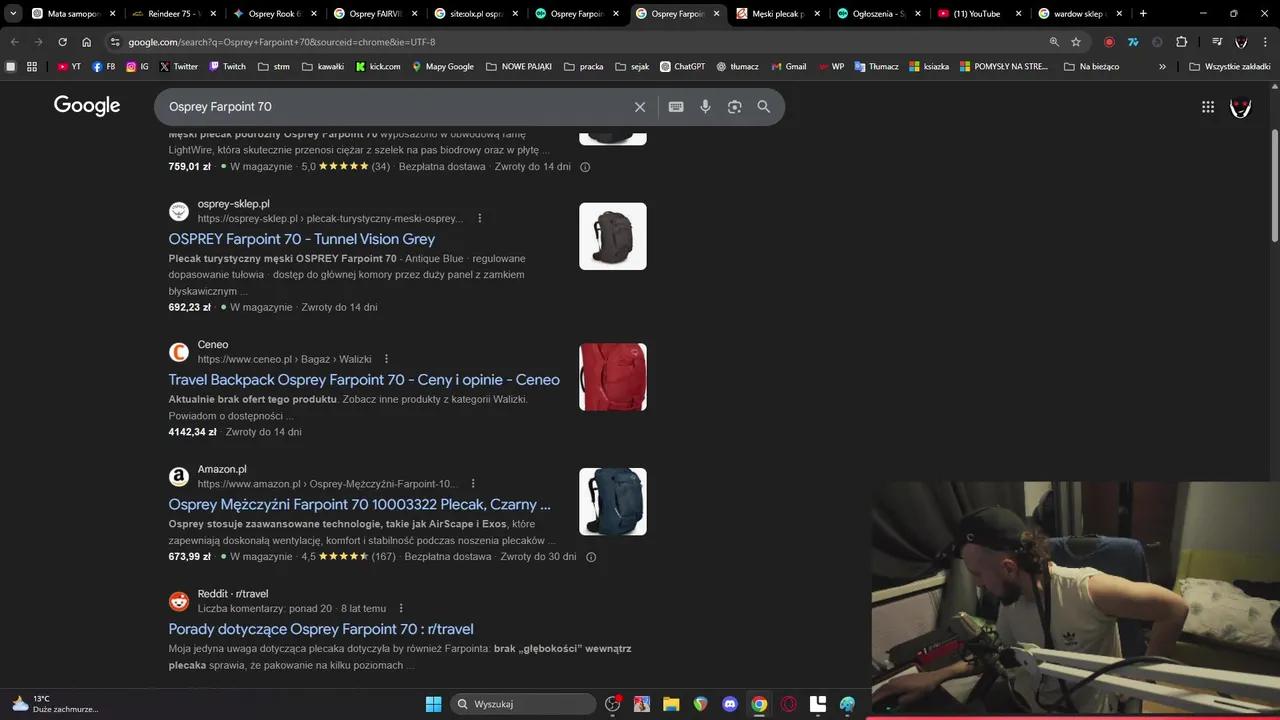Search by image with Google Lens icon
The image size is (1280, 720).
[734, 107]
